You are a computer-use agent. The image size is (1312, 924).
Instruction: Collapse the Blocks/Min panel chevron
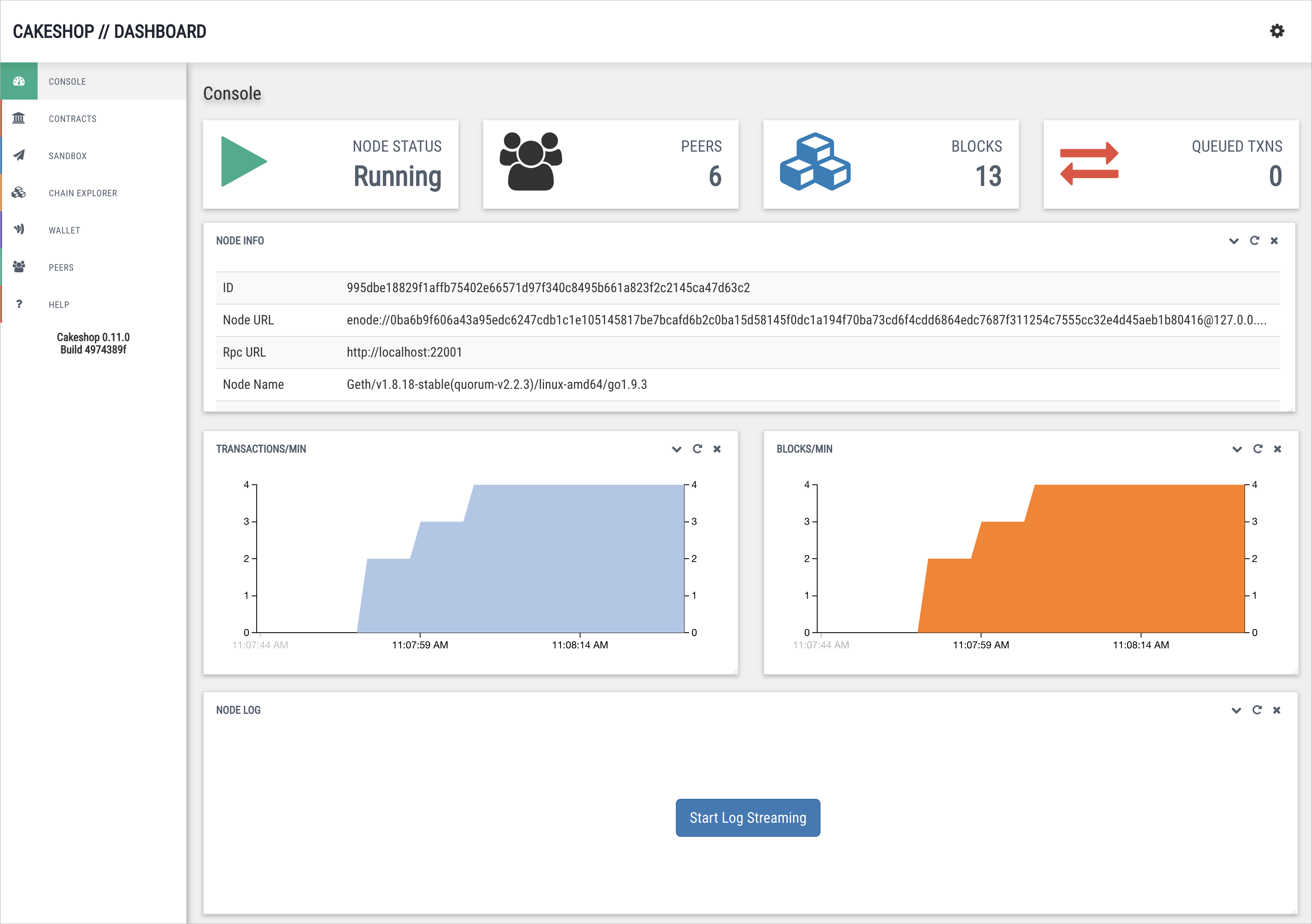coord(1237,449)
